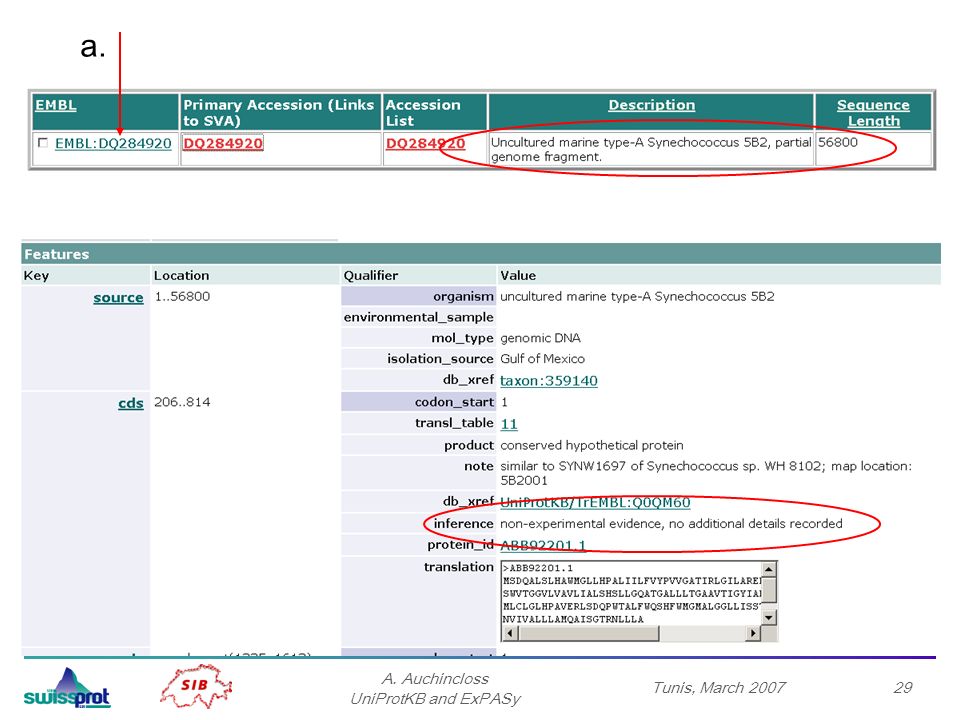Select the note text about SYNW1697
This screenshot has height=720, width=960.
(706, 473)
